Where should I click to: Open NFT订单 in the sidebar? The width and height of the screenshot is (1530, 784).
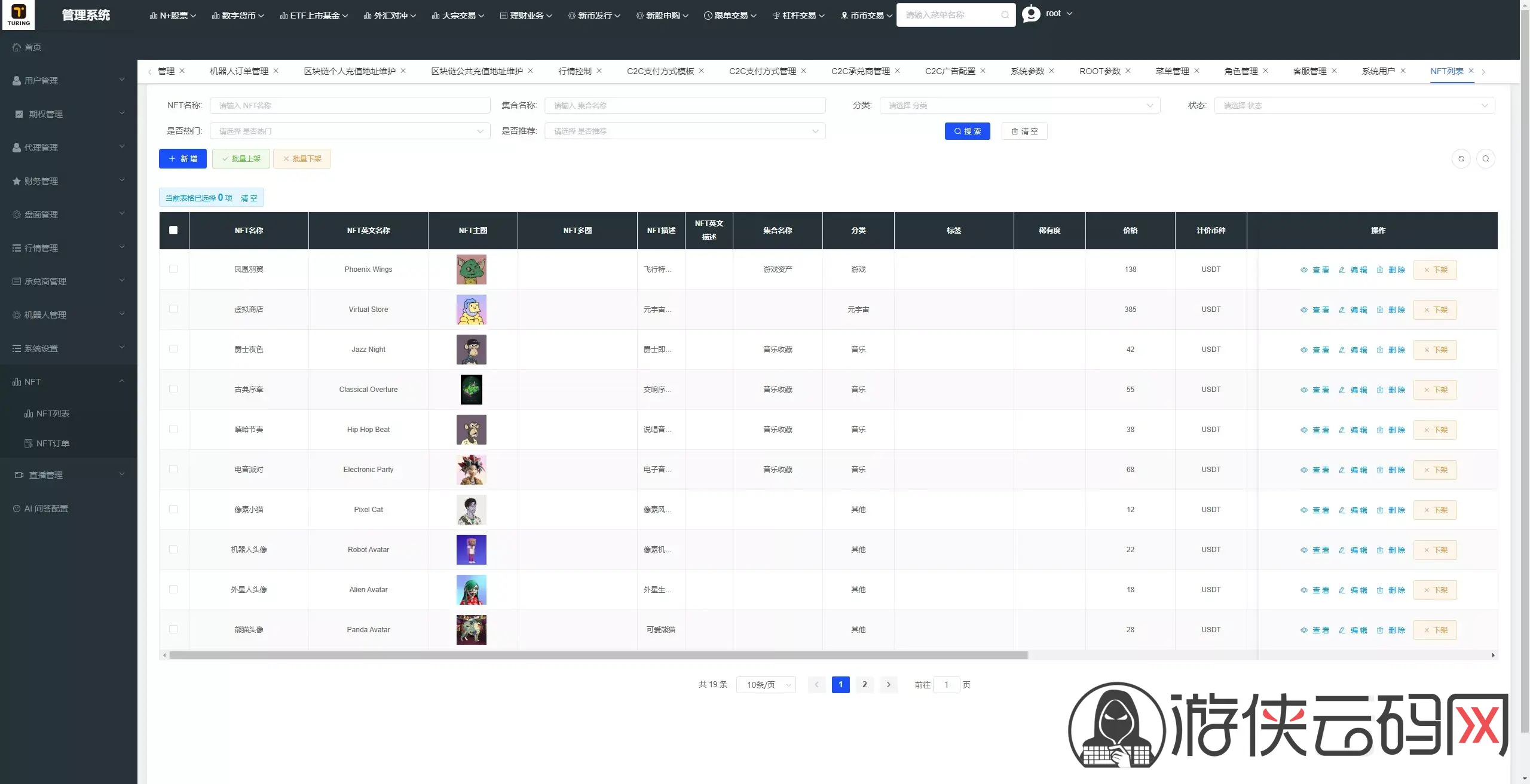53,443
